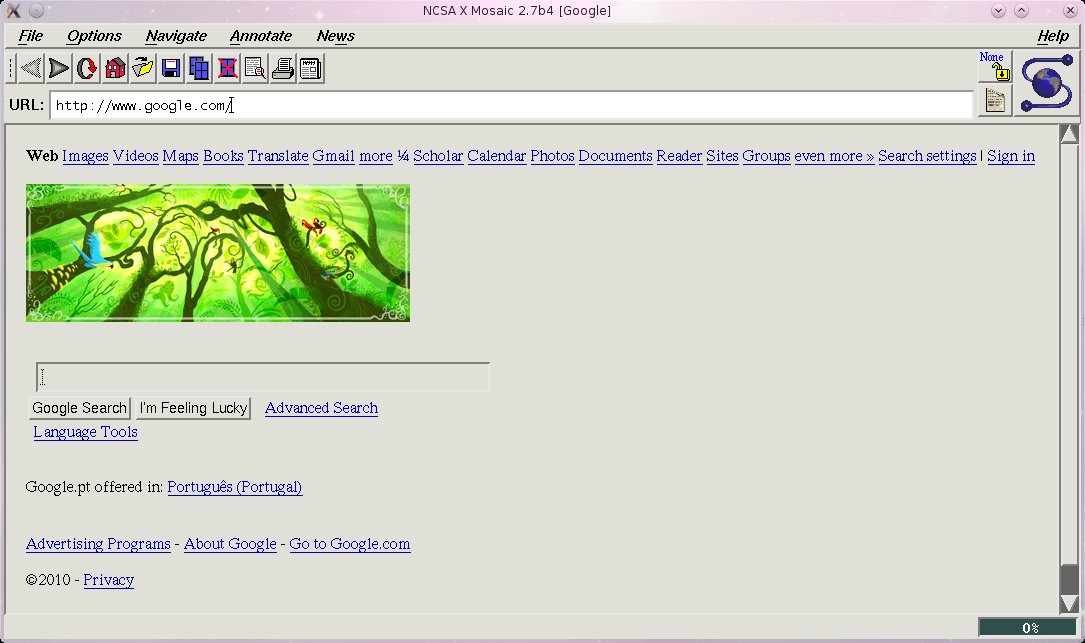Click the unlocked padlock security icon
This screenshot has height=643, width=1085.
click(x=995, y=67)
